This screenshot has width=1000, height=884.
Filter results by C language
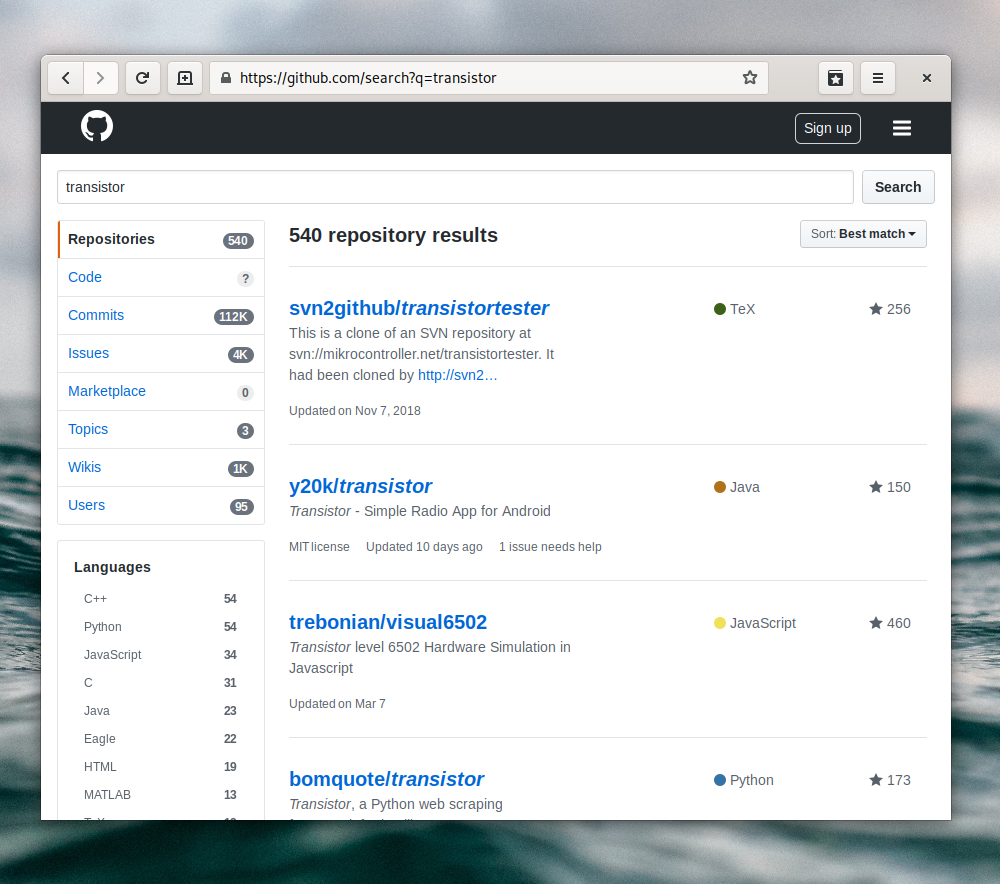click(160, 683)
